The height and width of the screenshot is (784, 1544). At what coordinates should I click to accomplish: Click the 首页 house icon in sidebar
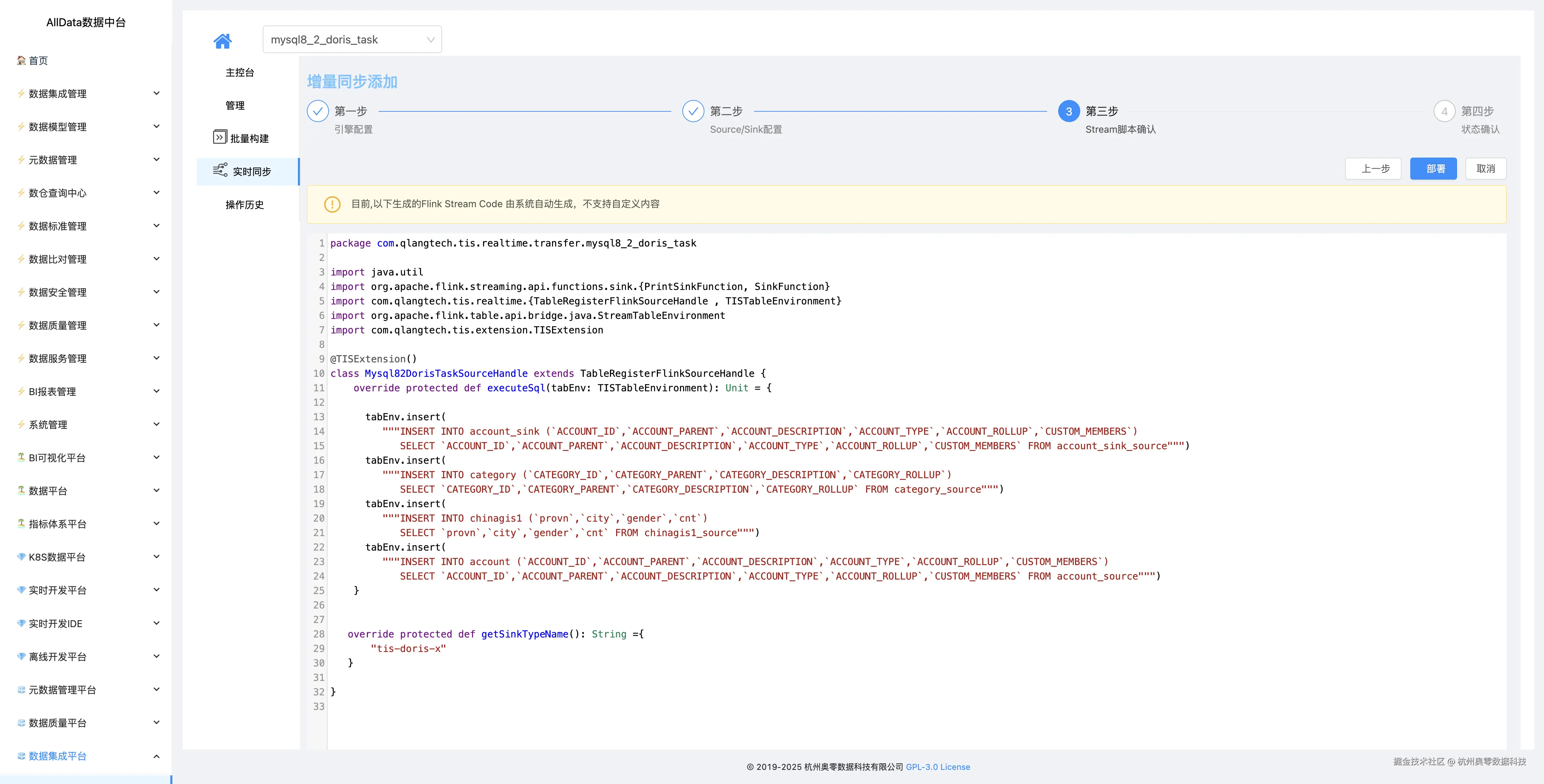22,61
